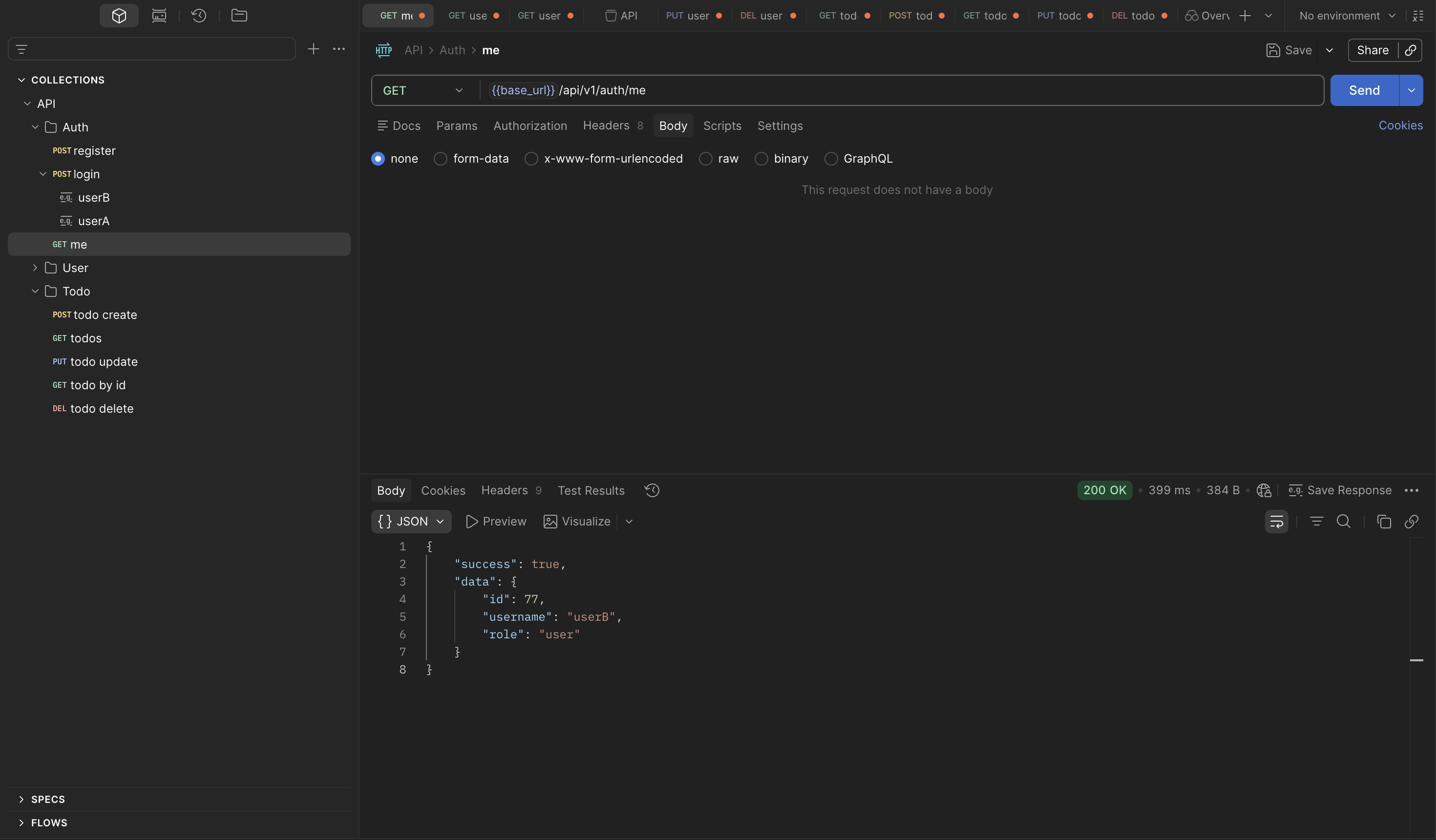
Task: Open the Collections cube icon in sidebar
Action: (x=119, y=16)
